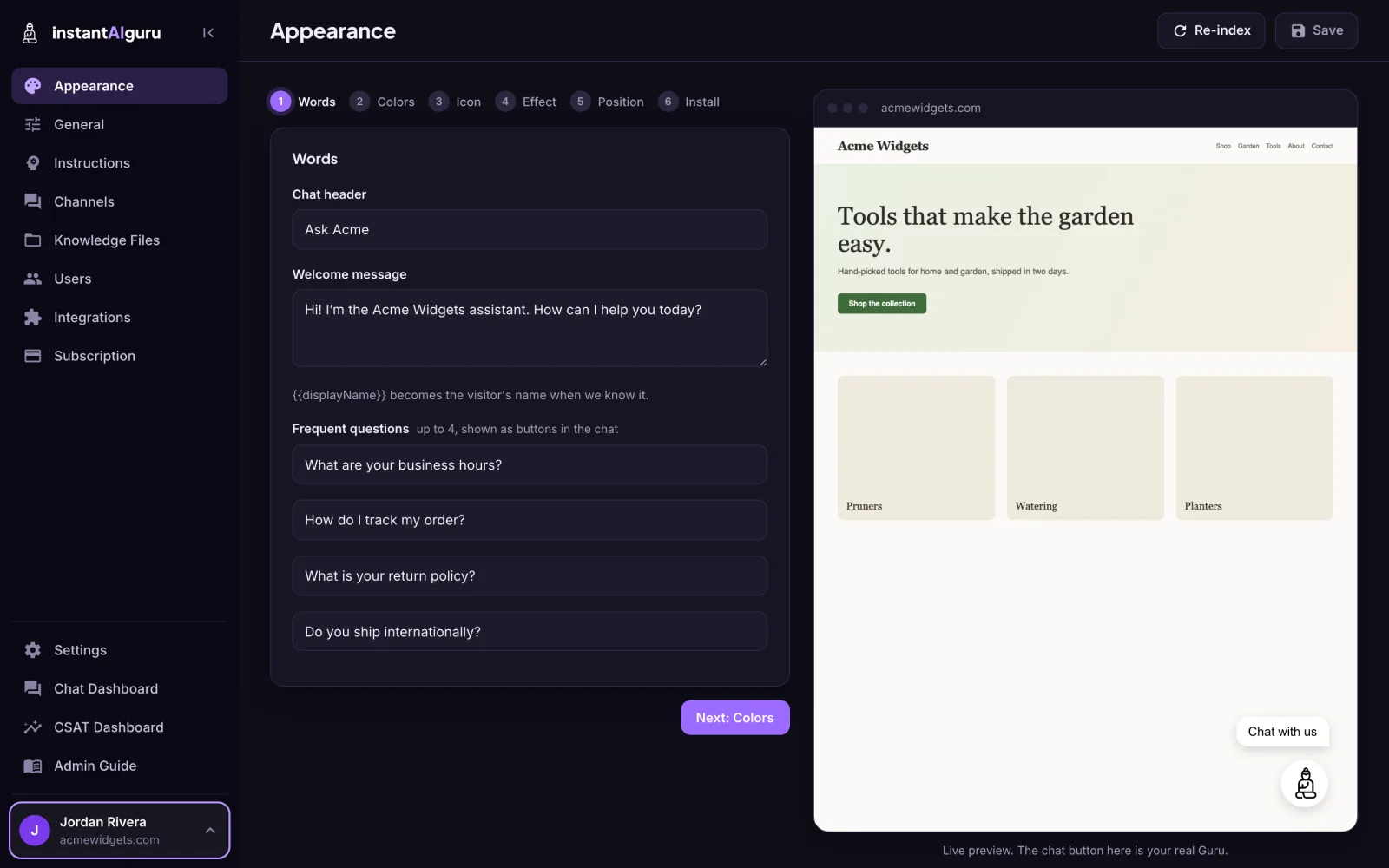Open the Guru chat launcher in preview
1389x868 pixels.
click(x=1305, y=784)
